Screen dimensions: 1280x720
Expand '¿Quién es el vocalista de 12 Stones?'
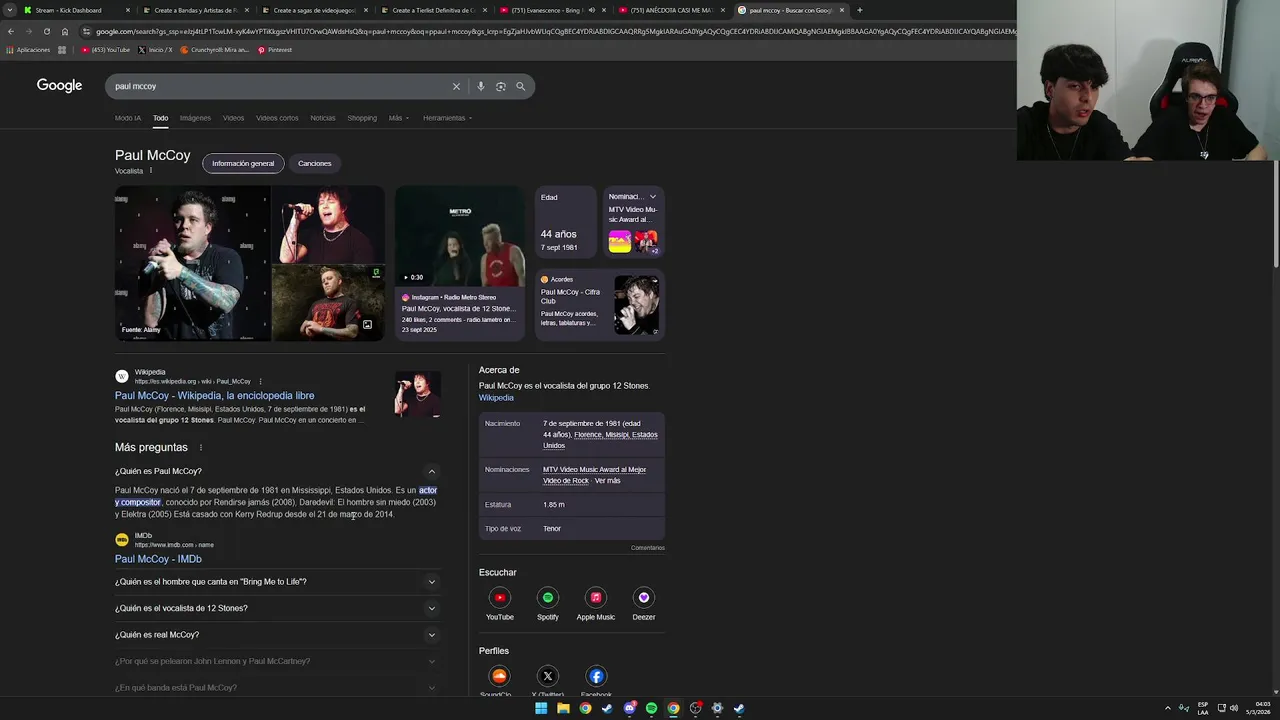(432, 608)
